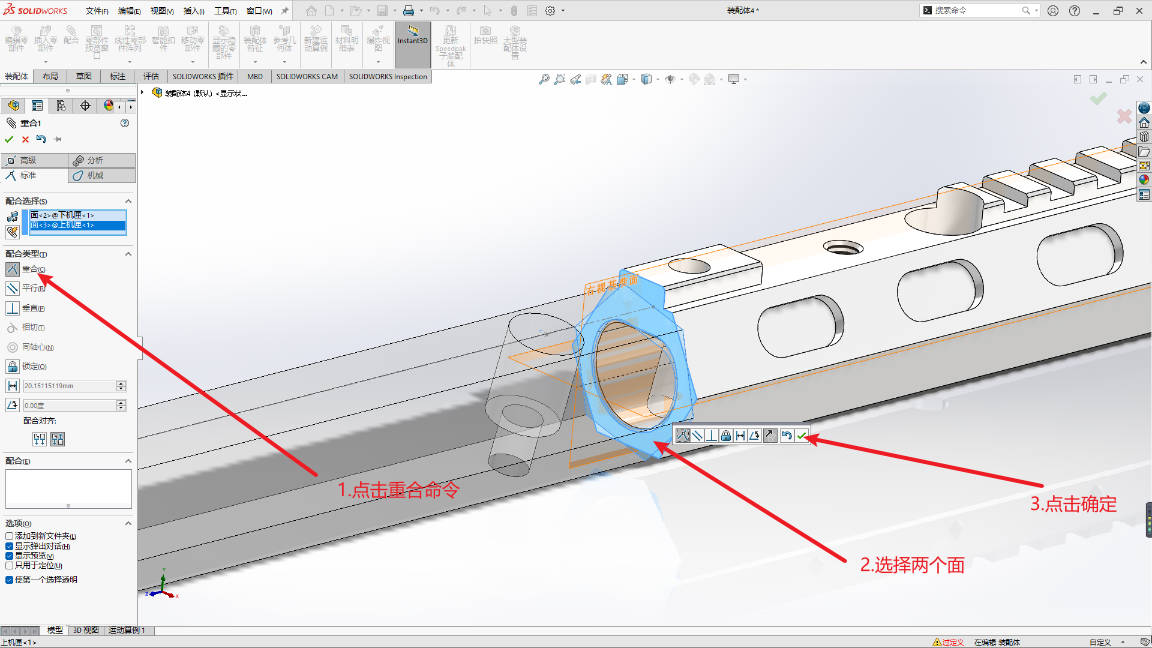Uncheck 显示预览 checkbox
This screenshot has height=648, width=1152.
pyautogui.click(x=9, y=556)
